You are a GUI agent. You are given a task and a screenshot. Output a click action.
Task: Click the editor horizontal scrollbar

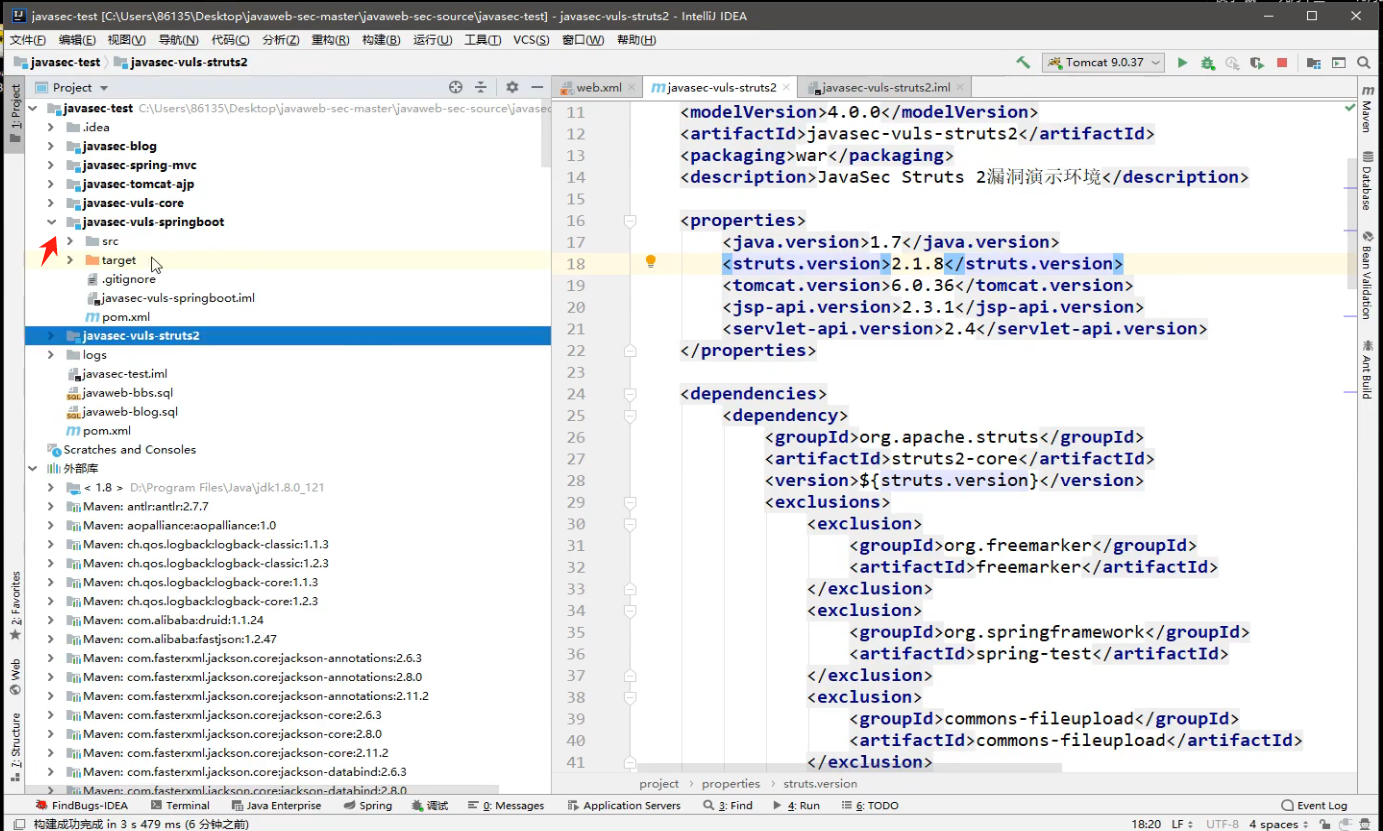[x=849, y=767]
